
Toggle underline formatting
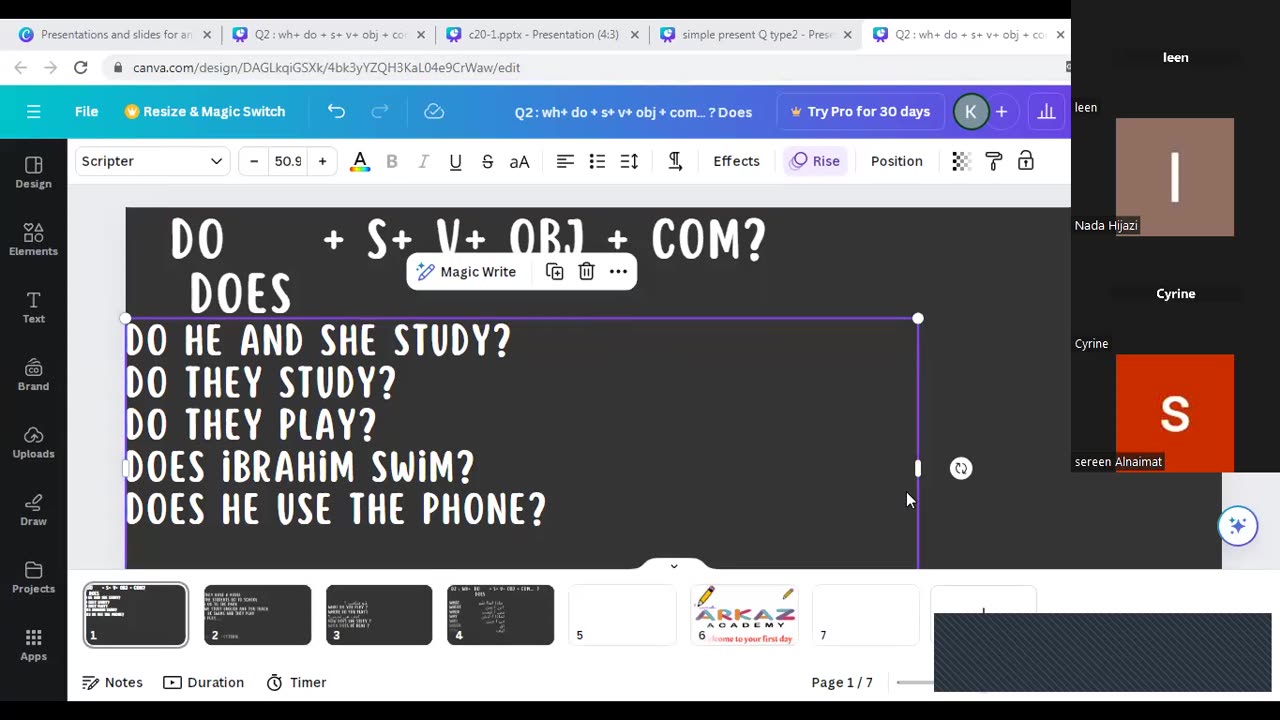[455, 161]
